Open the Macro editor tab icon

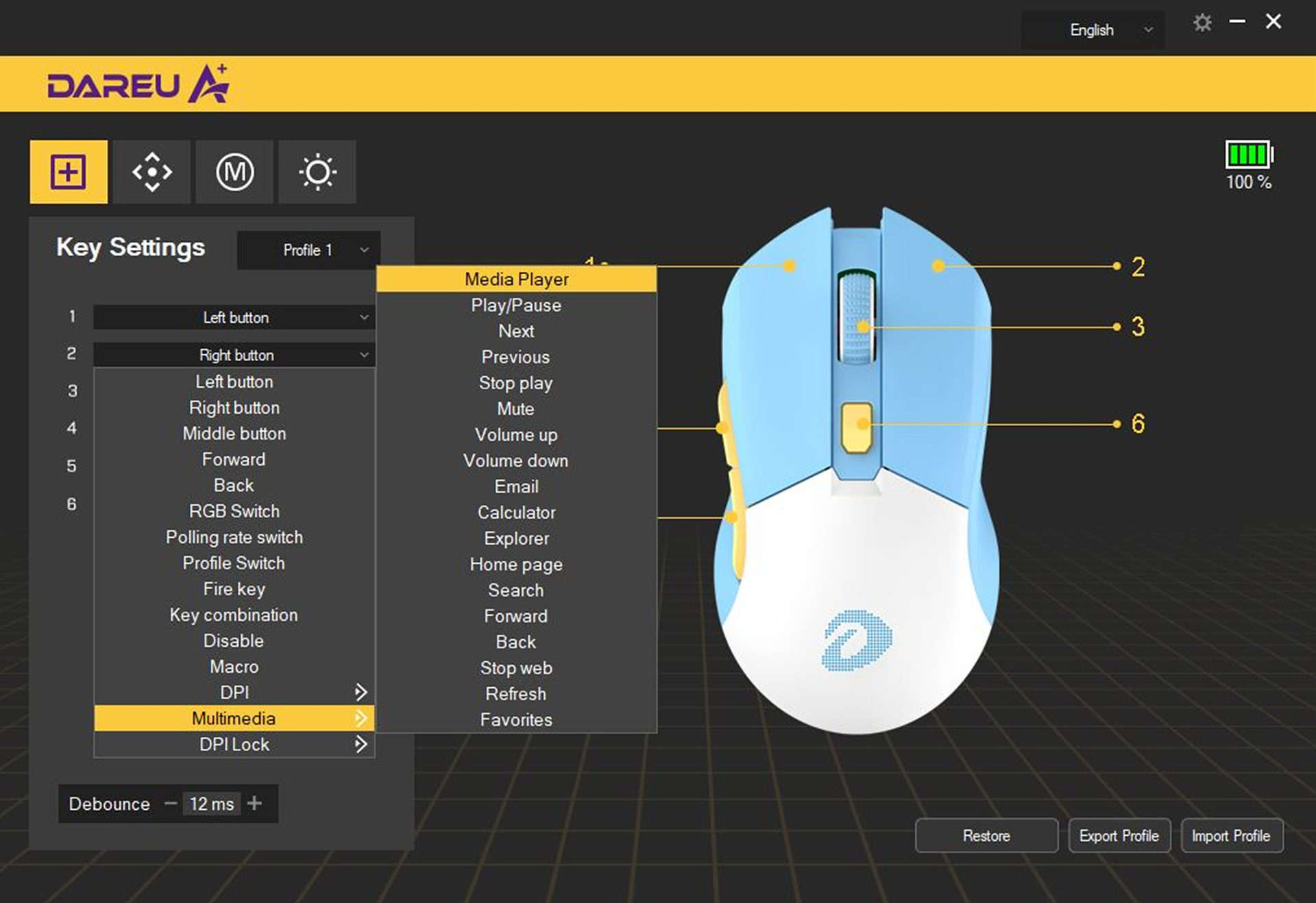tap(234, 171)
